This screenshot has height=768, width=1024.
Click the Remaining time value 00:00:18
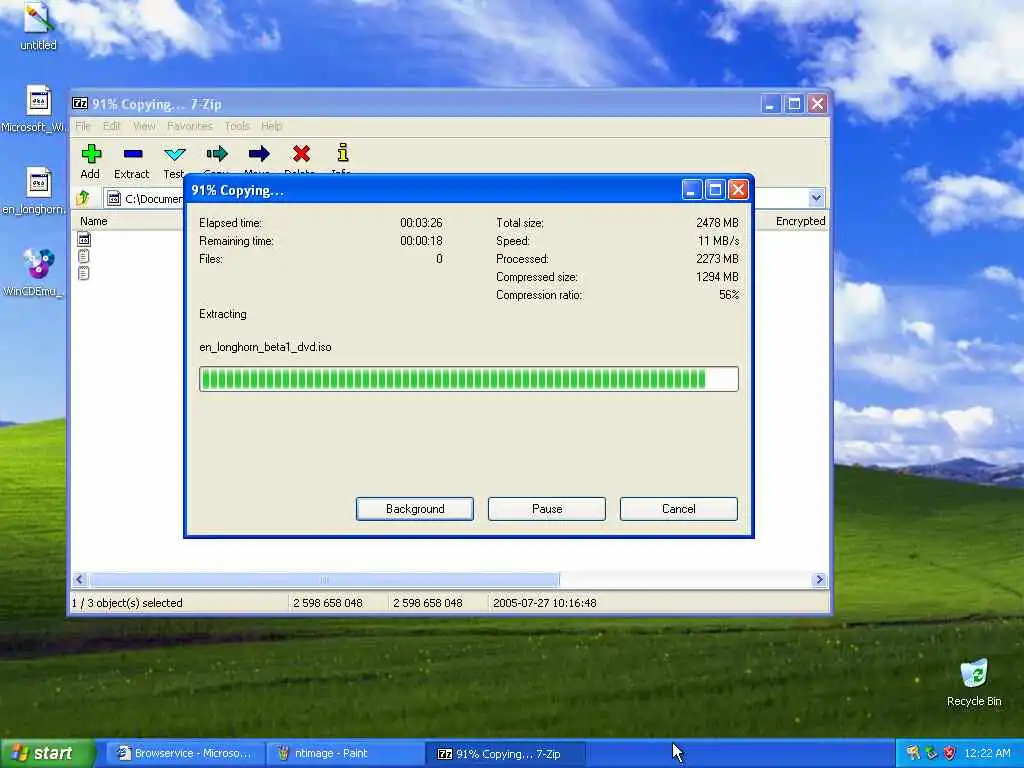point(421,241)
